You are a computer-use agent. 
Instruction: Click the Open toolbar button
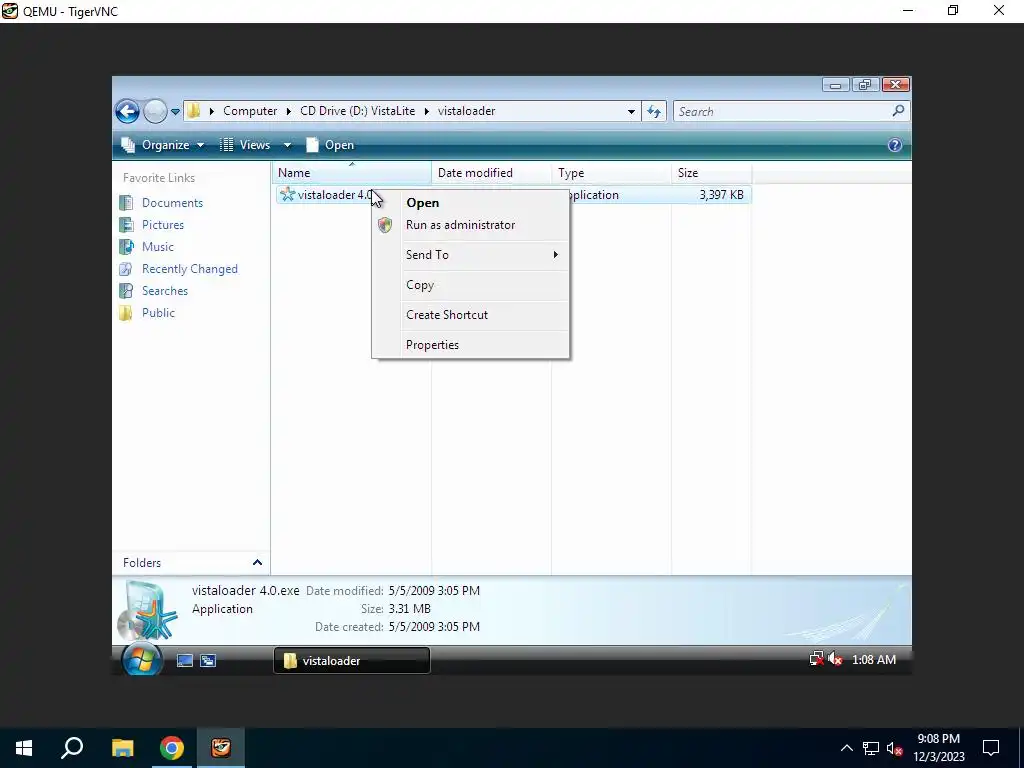(x=330, y=145)
